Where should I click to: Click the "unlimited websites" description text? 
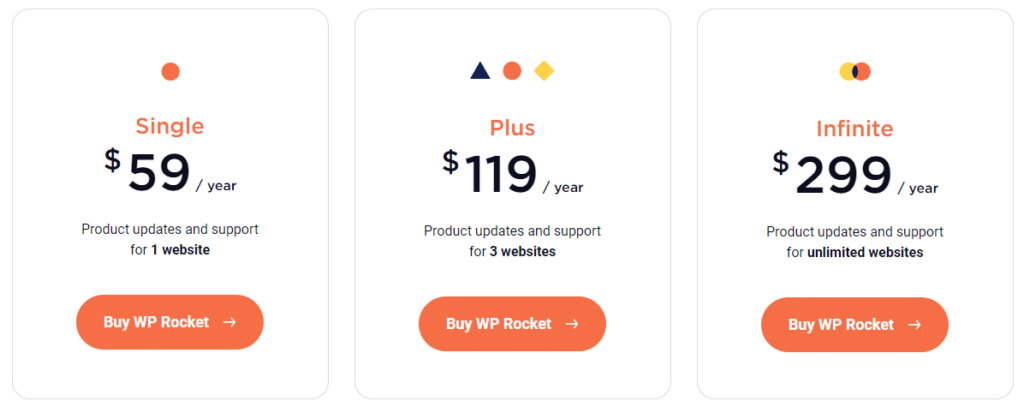pyautogui.click(x=866, y=253)
